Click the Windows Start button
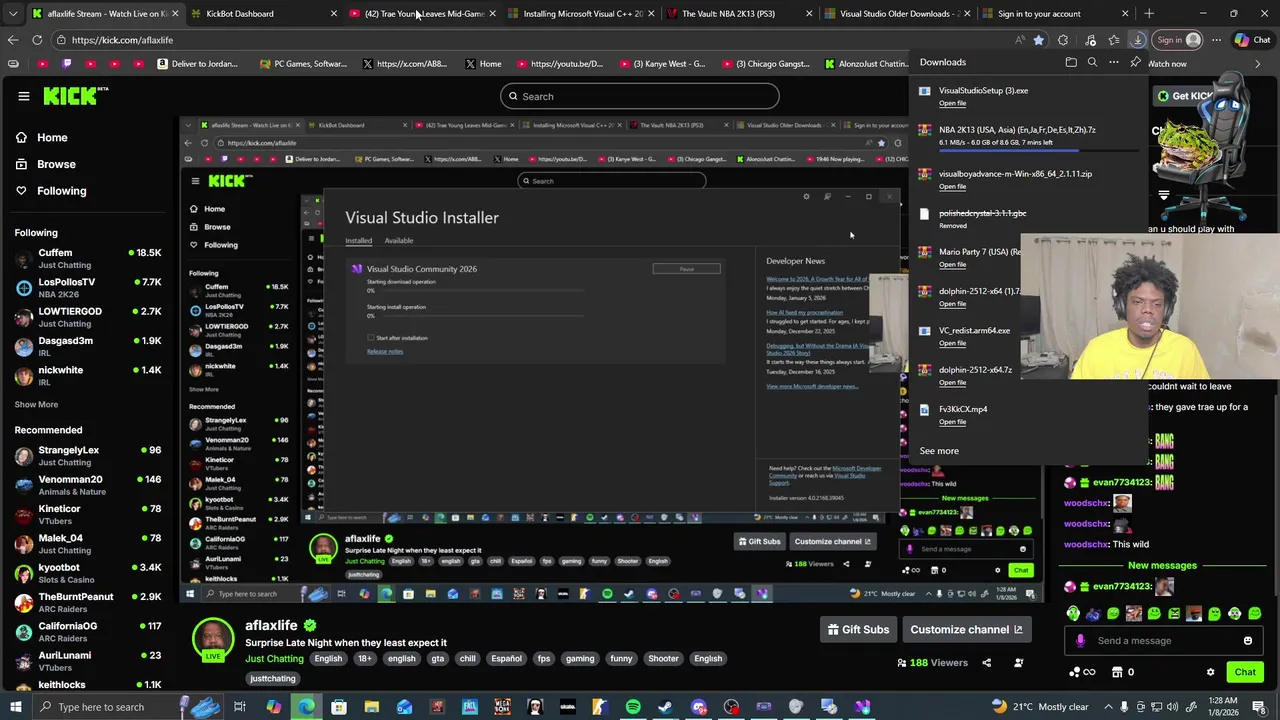 [x=16, y=707]
